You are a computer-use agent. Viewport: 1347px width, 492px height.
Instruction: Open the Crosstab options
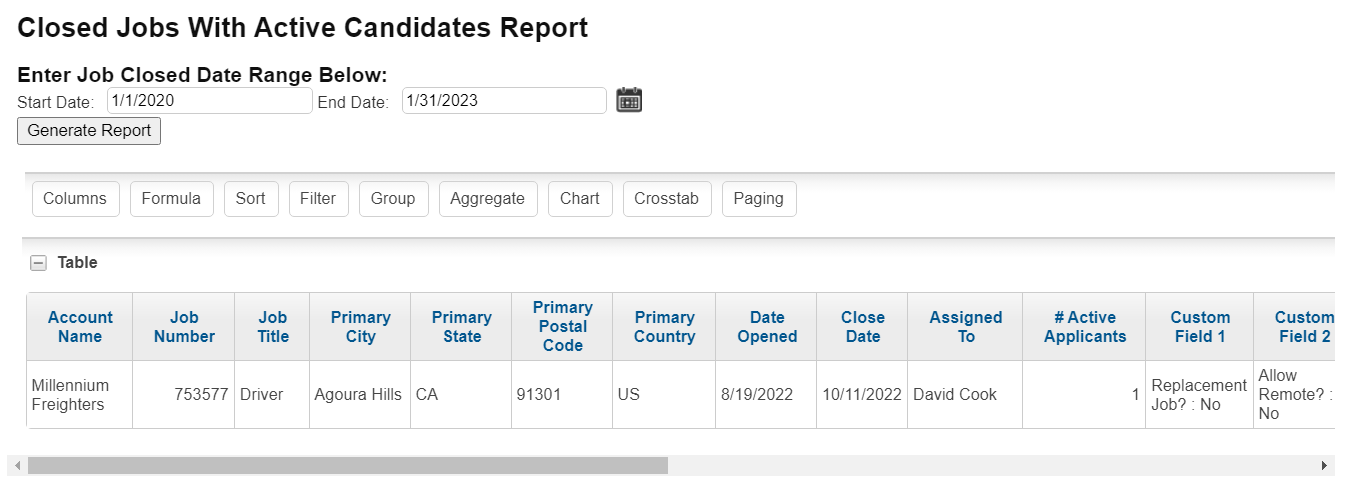[667, 199]
